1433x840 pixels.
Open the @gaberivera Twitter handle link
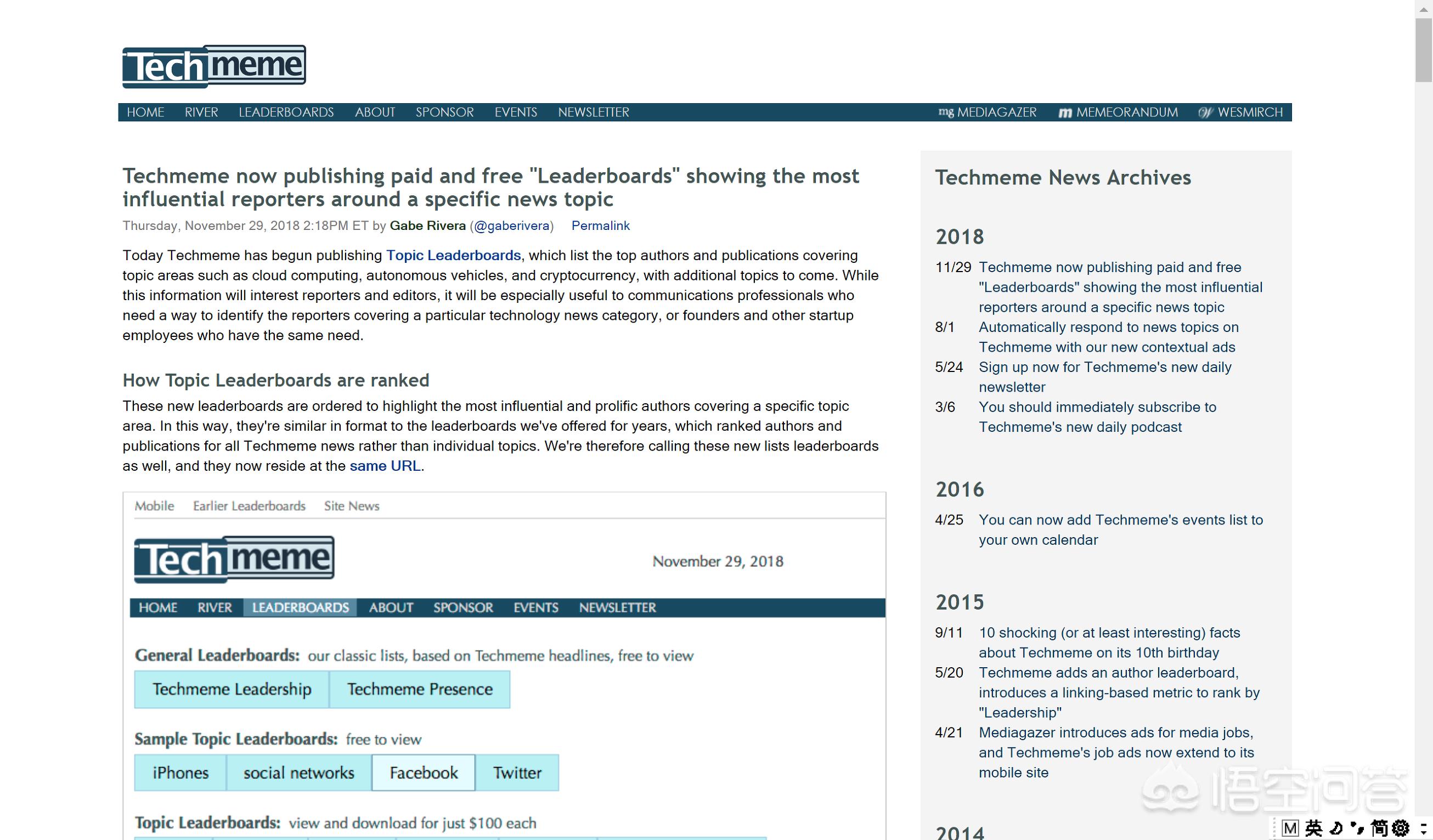(x=511, y=226)
